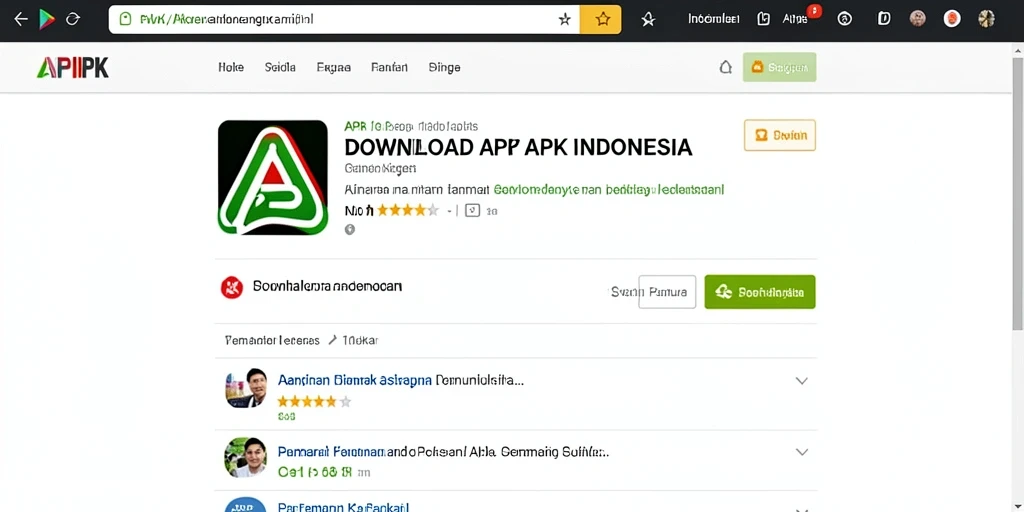Click the app's star rating under the description

tap(408, 210)
